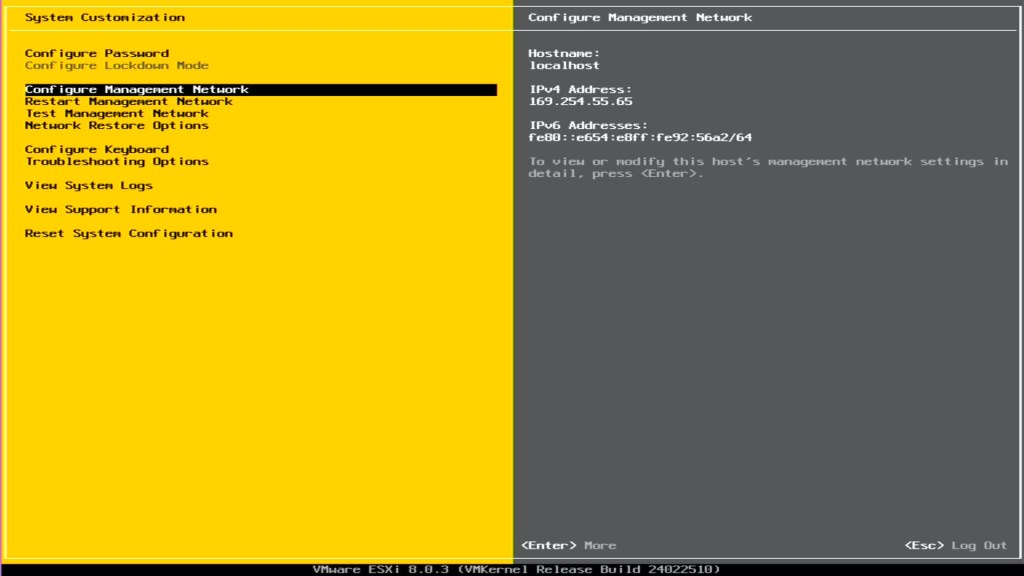Click highlighted Configure Management Network entry

137,90
